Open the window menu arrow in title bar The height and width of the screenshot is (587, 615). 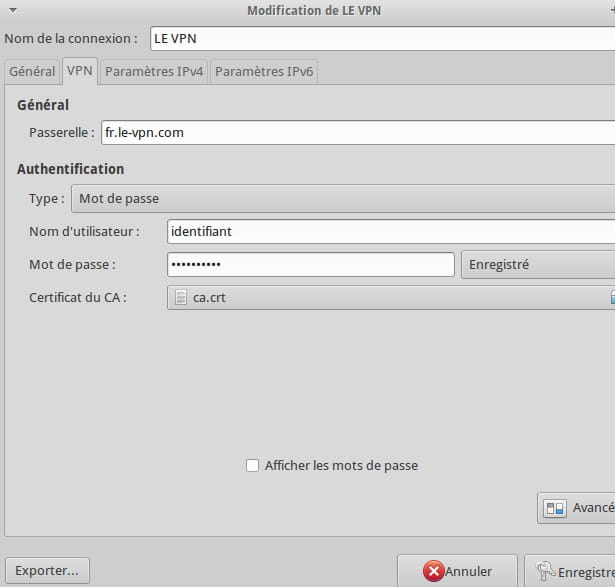click(x=13, y=11)
